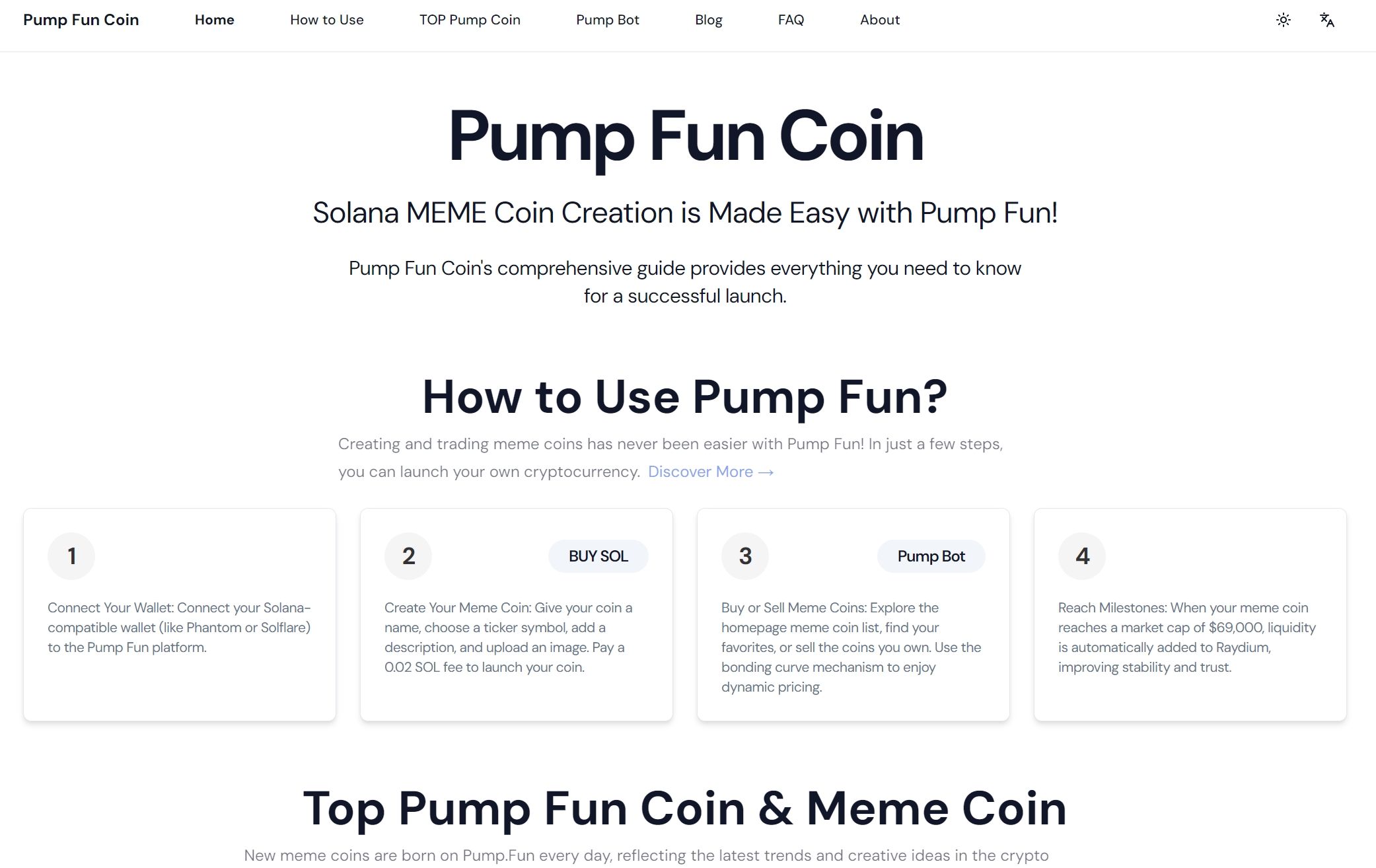Select the Pump Bot nav icon
The image size is (1376, 868).
tap(608, 20)
